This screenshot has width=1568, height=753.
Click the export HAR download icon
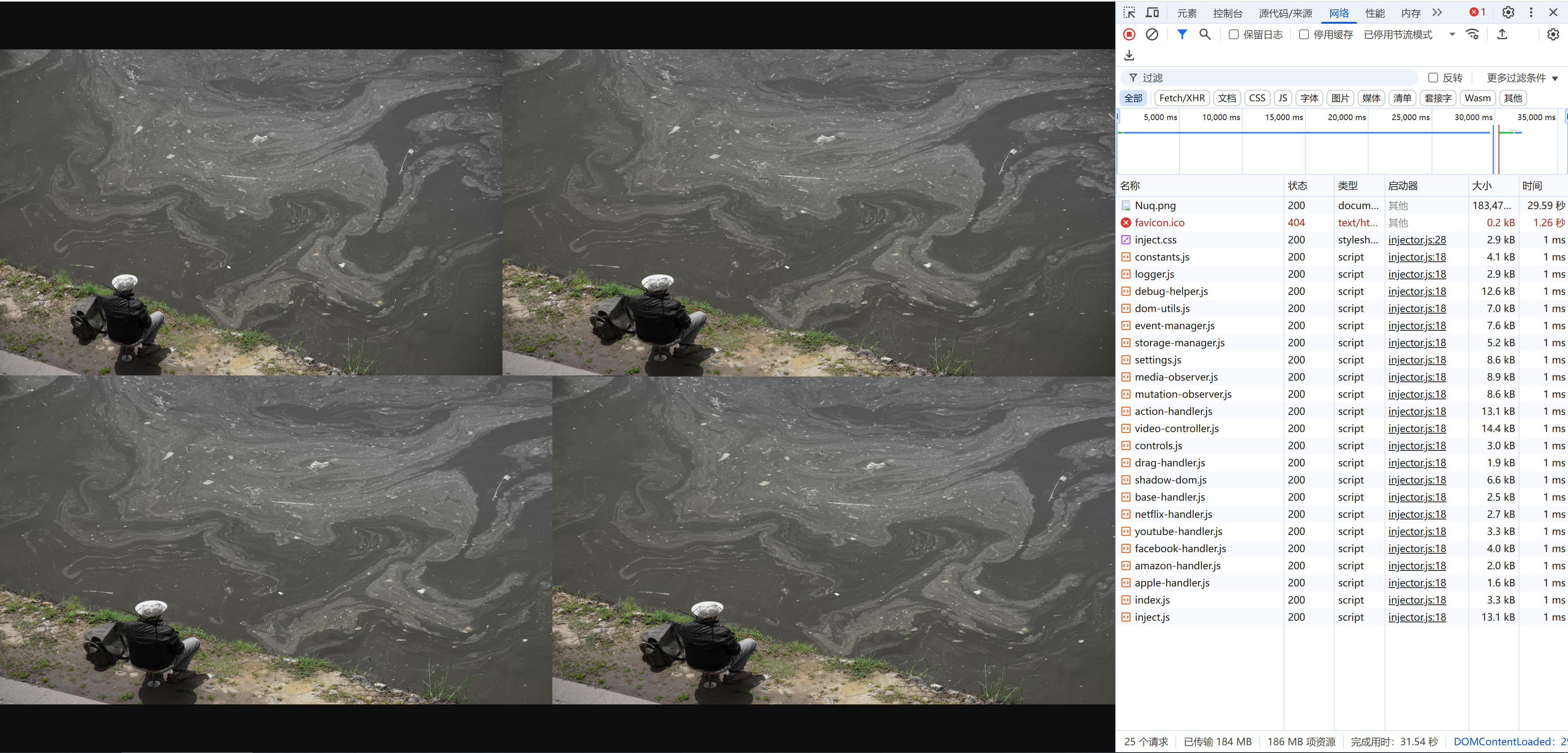pos(1129,56)
